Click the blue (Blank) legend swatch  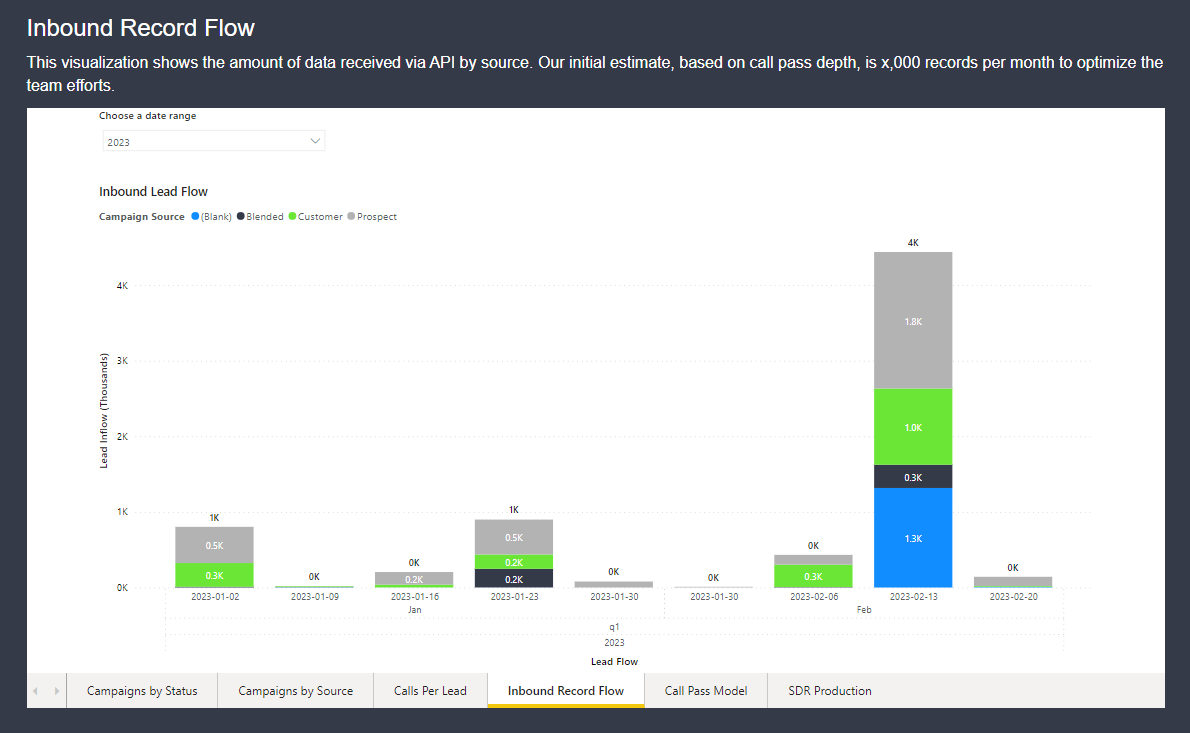click(x=195, y=217)
